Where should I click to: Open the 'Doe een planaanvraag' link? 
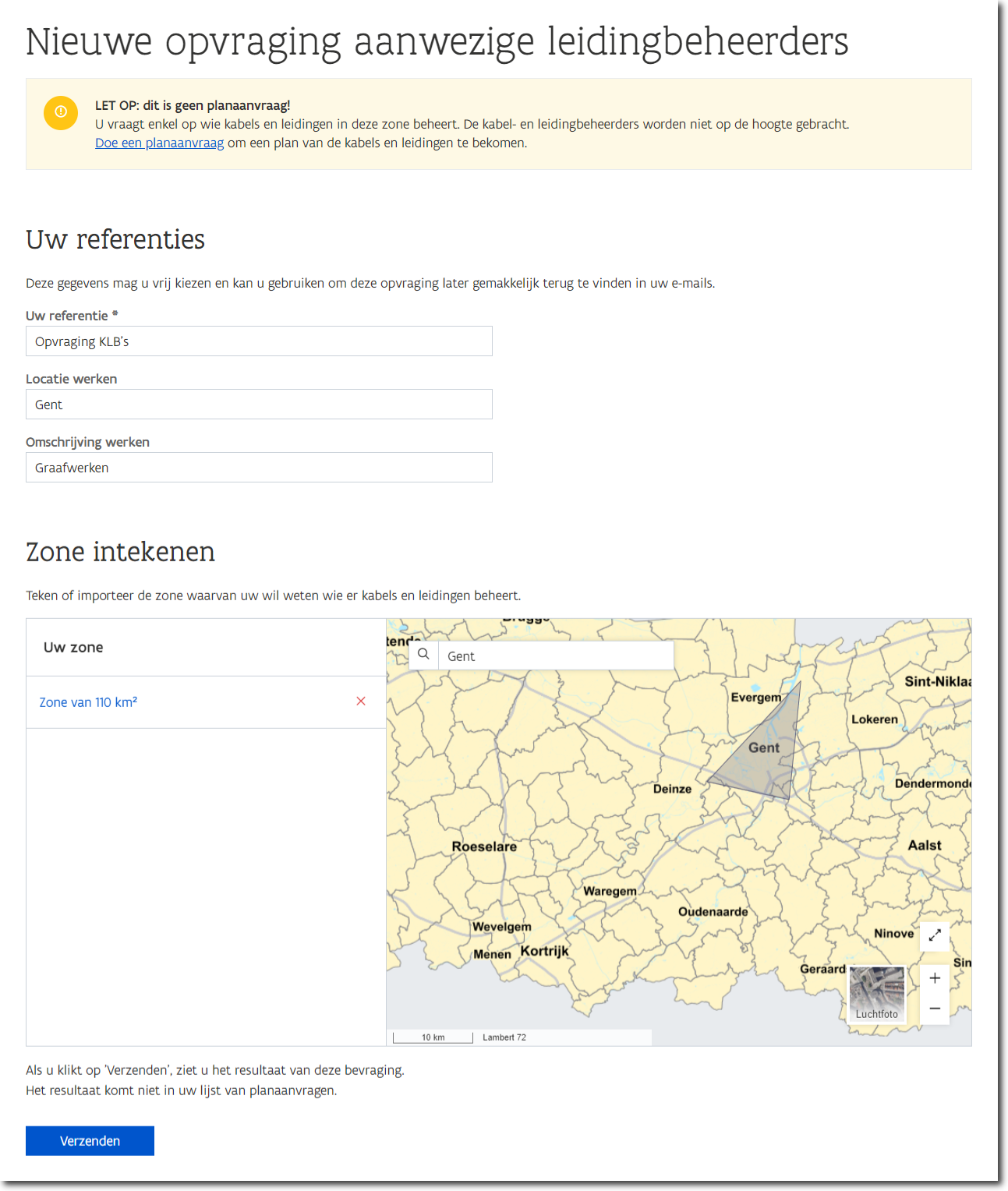[x=159, y=143]
